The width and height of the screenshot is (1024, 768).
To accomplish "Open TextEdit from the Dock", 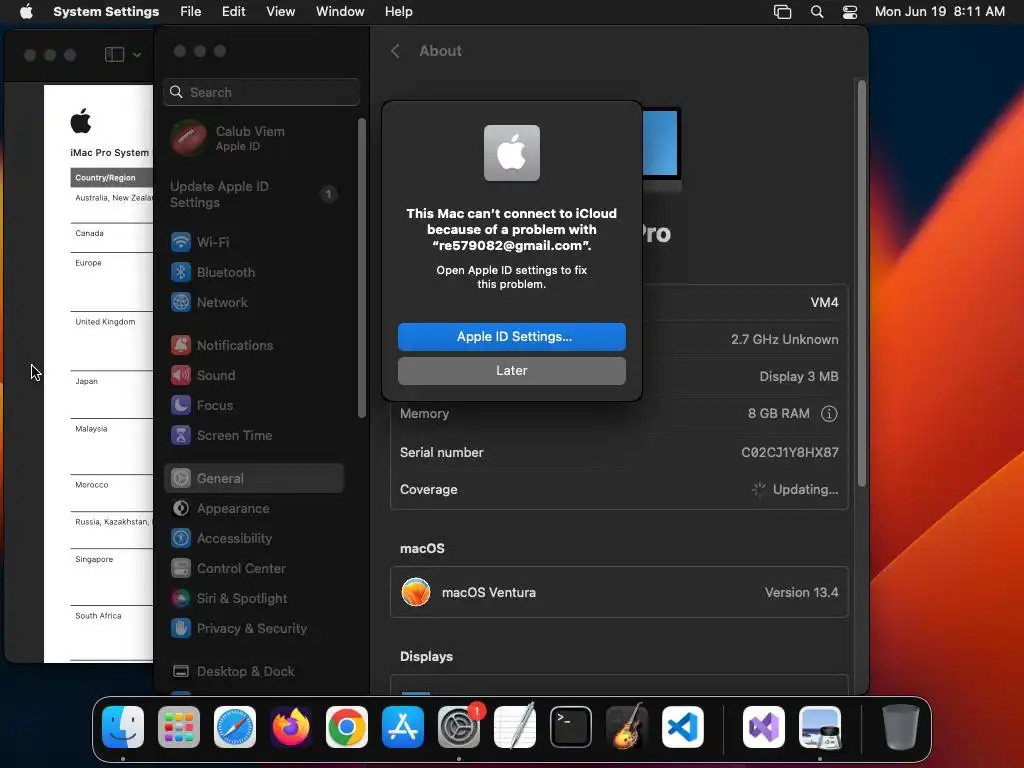I will 515,727.
